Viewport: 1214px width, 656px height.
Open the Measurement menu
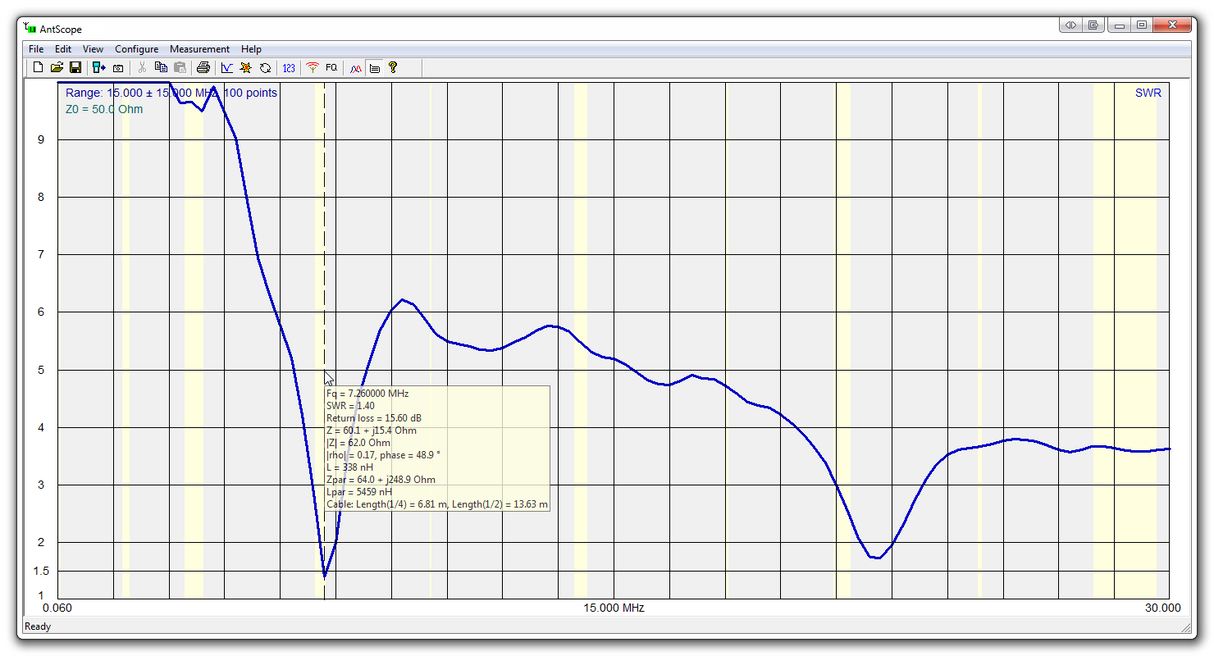click(x=199, y=48)
